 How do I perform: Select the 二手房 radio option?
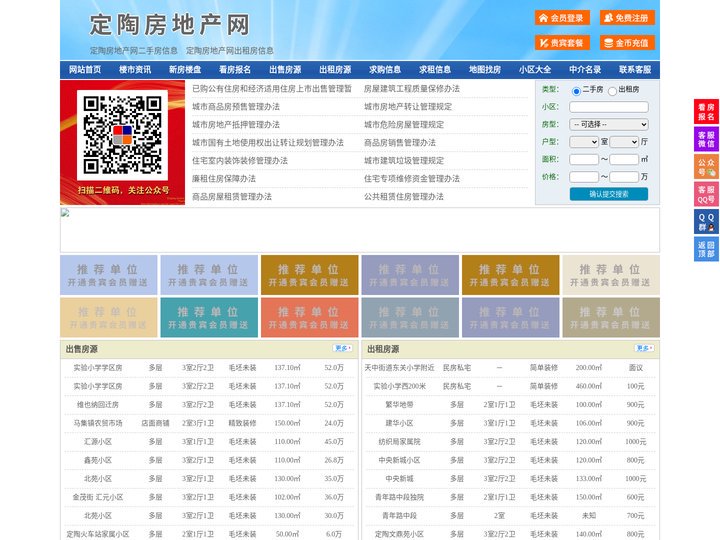pyautogui.click(x=576, y=91)
